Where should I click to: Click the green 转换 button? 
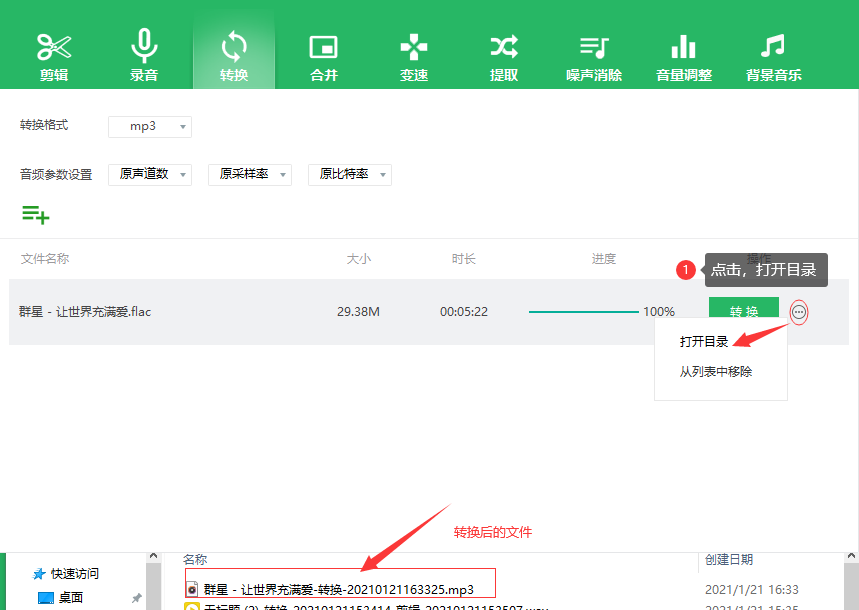pos(743,308)
